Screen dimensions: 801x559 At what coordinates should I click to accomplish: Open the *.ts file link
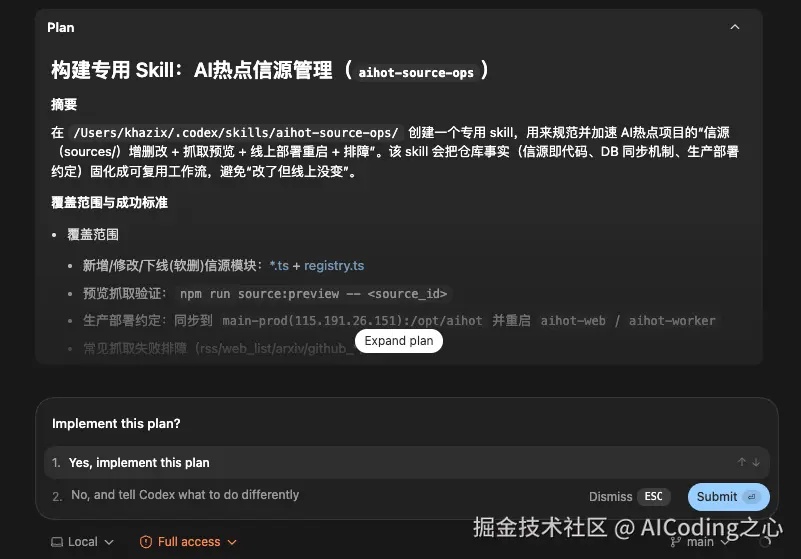click(x=279, y=266)
